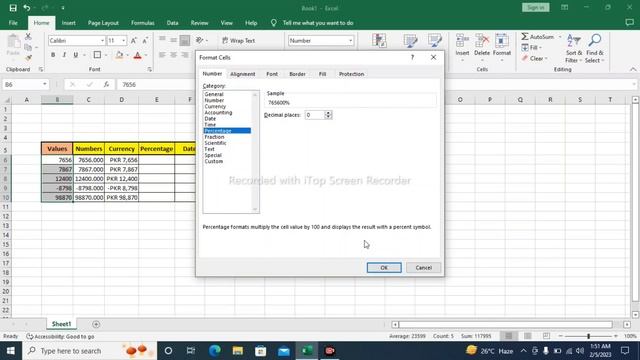
Task: Select Currency in Category list
Action: (215, 106)
